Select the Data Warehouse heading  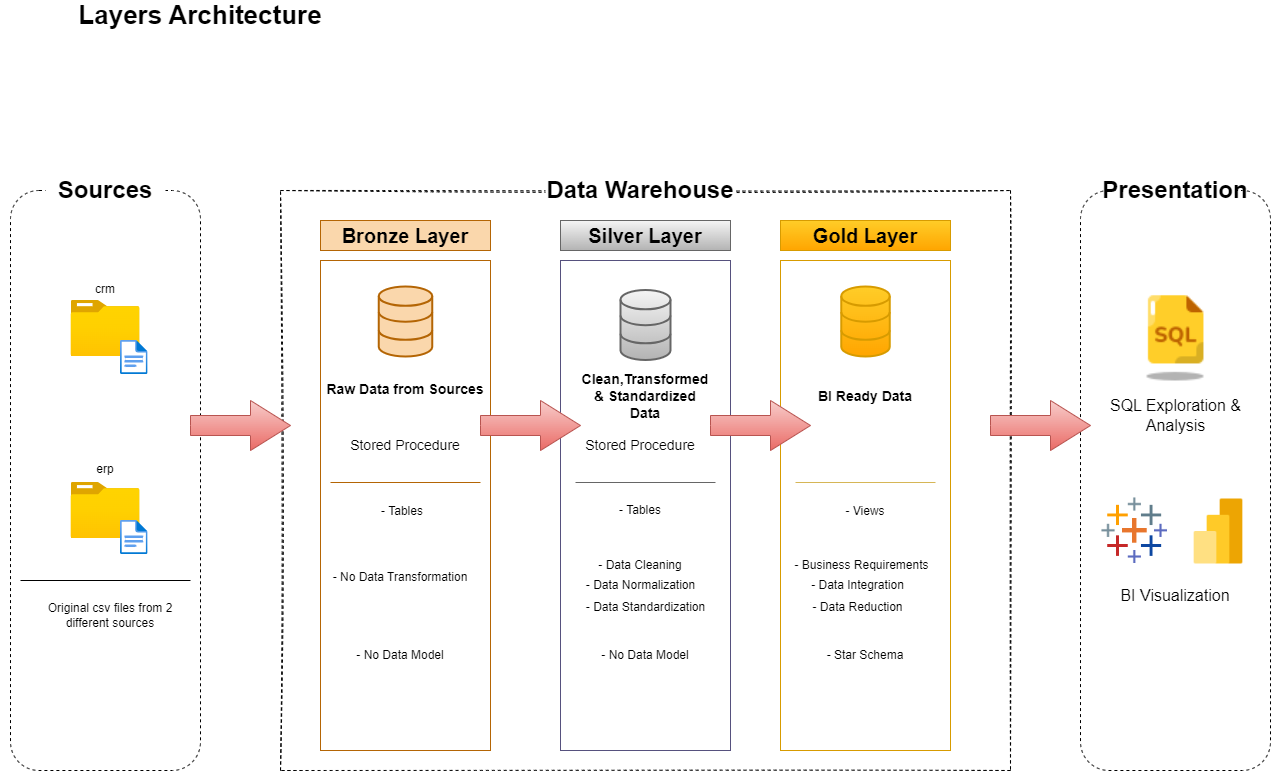[x=640, y=190]
